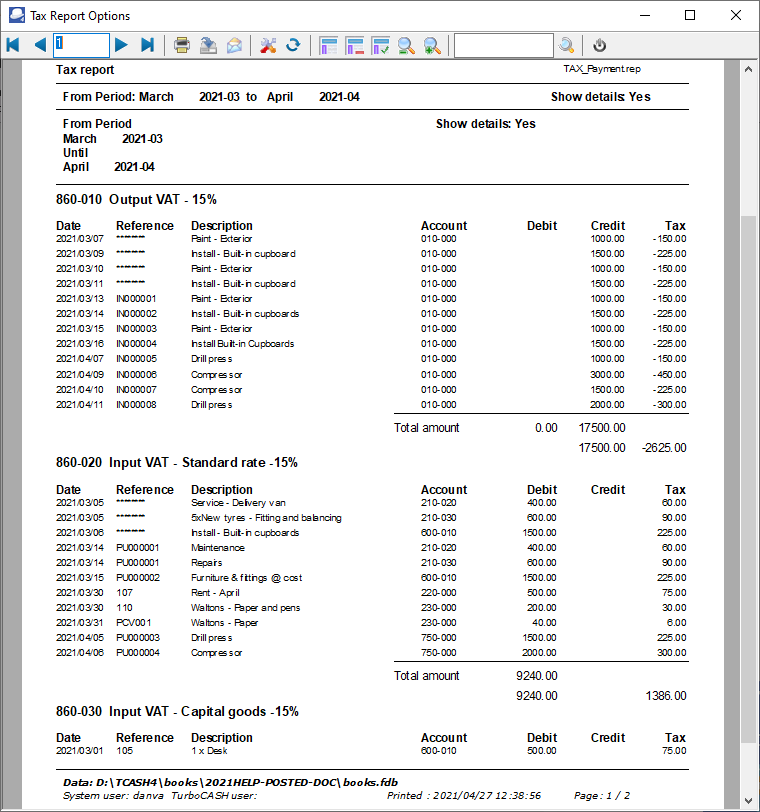
Task: Jump to the last report page
Action: [148, 45]
